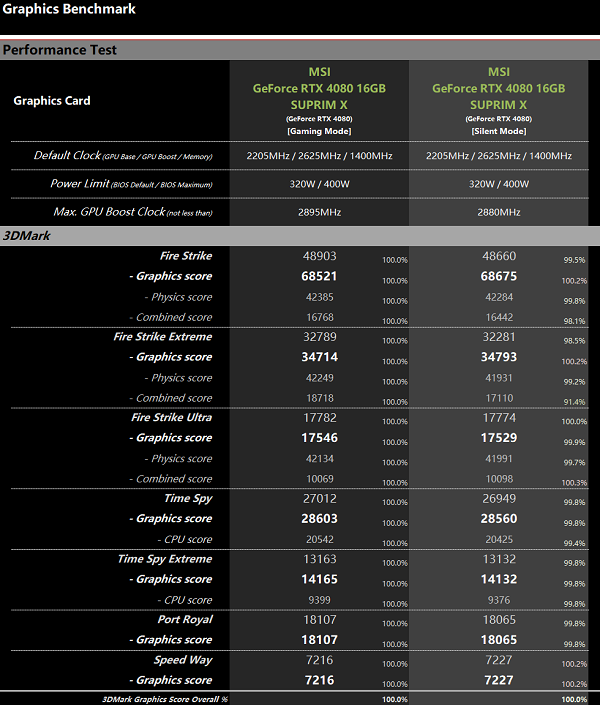Click the Fire Strike Ultra row label
The image size is (600, 705).
(x=171, y=418)
